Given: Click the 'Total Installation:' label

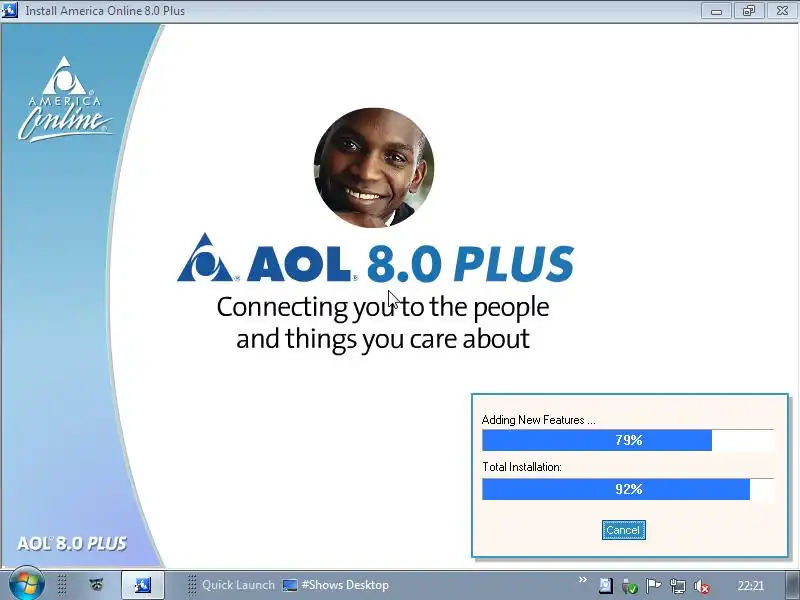Looking at the screenshot, I should pos(521,467).
